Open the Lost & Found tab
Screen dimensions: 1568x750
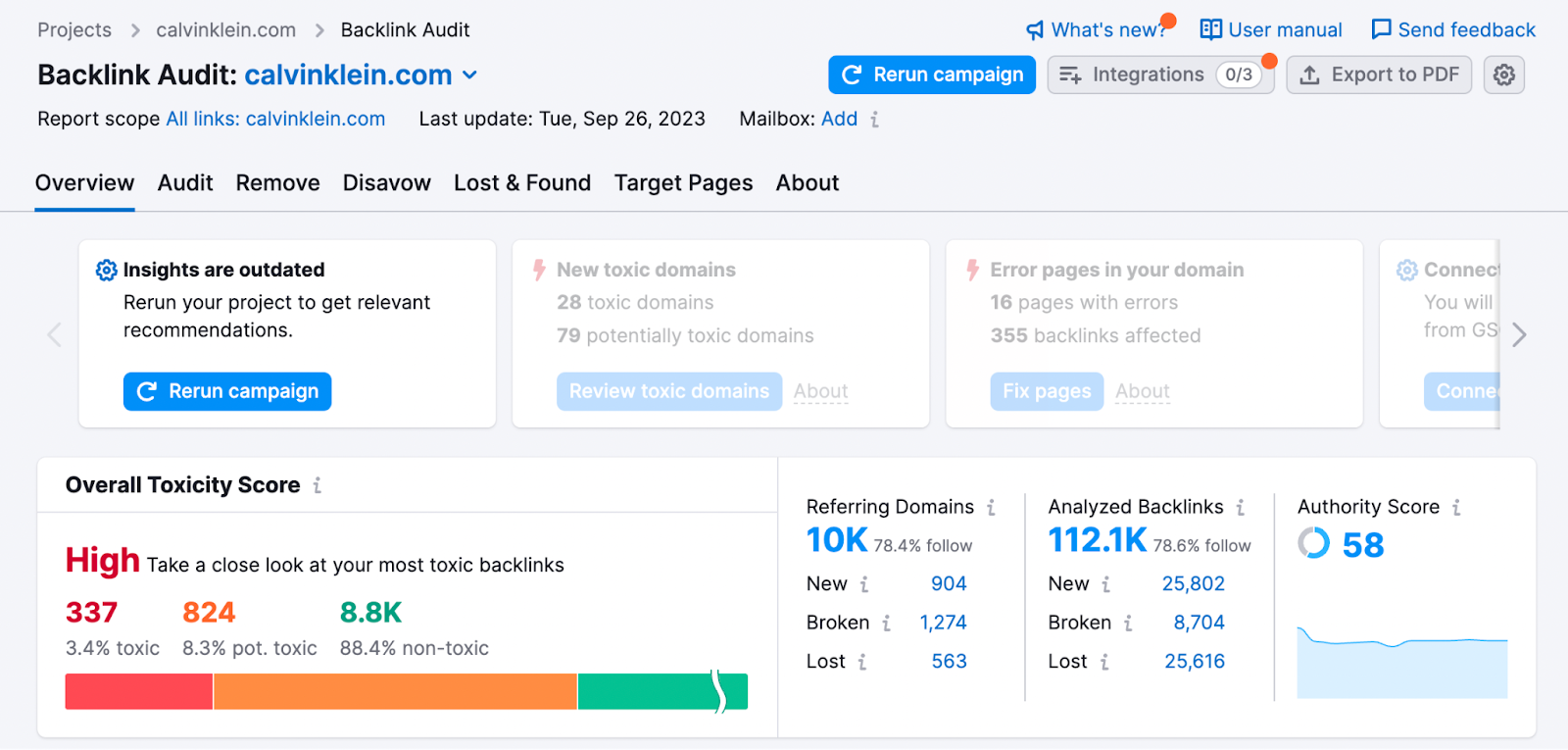[522, 183]
